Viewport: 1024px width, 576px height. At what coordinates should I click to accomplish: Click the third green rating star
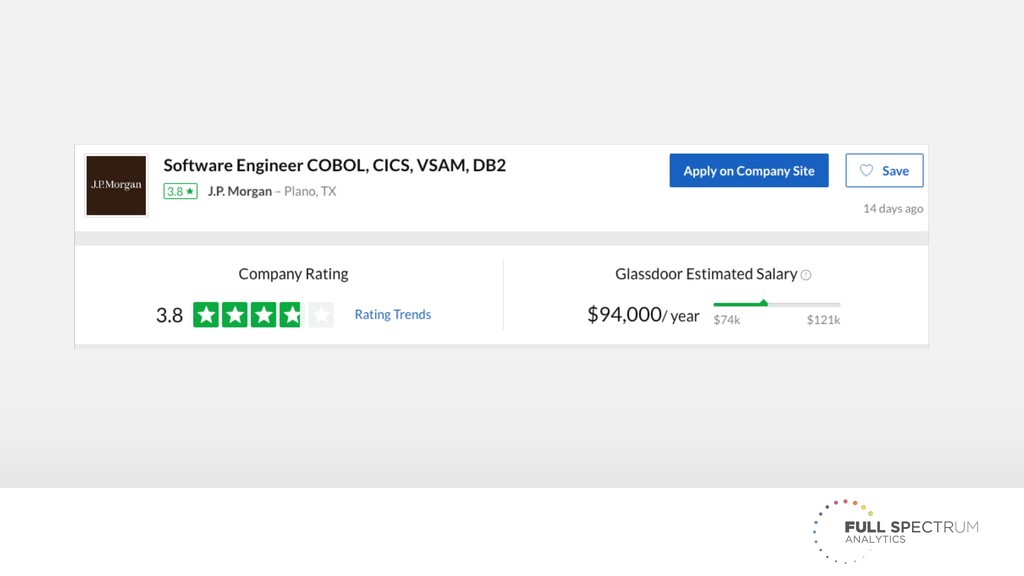tap(263, 315)
